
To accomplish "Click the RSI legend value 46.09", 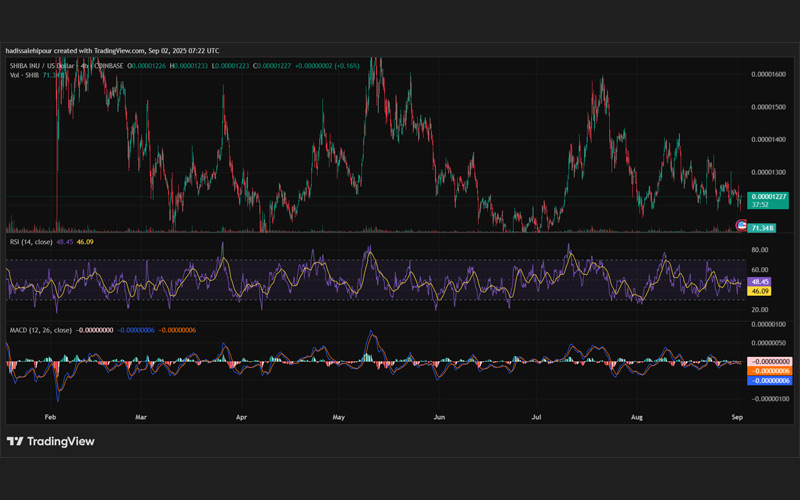I will pos(85,242).
